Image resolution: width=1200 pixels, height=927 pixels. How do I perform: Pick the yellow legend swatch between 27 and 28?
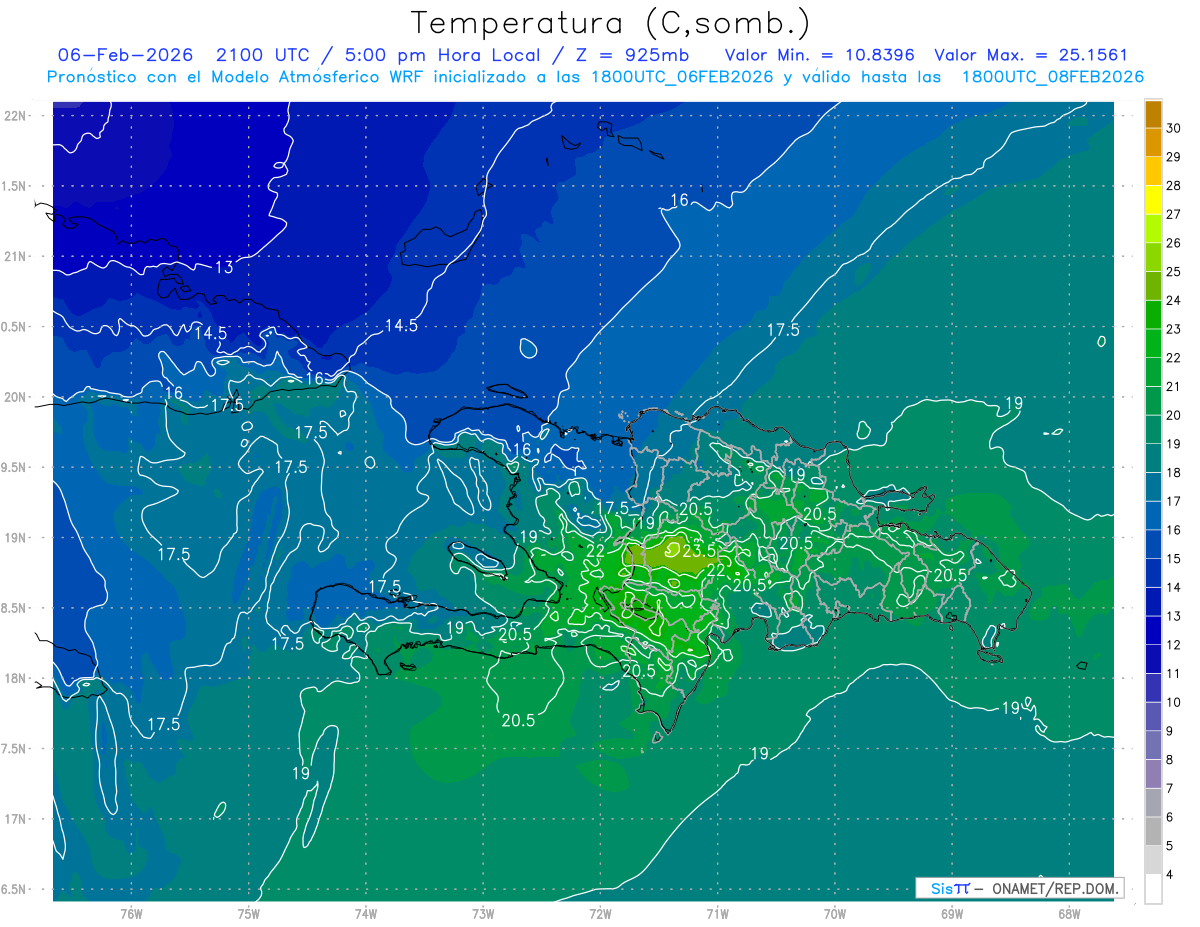coord(1153,200)
